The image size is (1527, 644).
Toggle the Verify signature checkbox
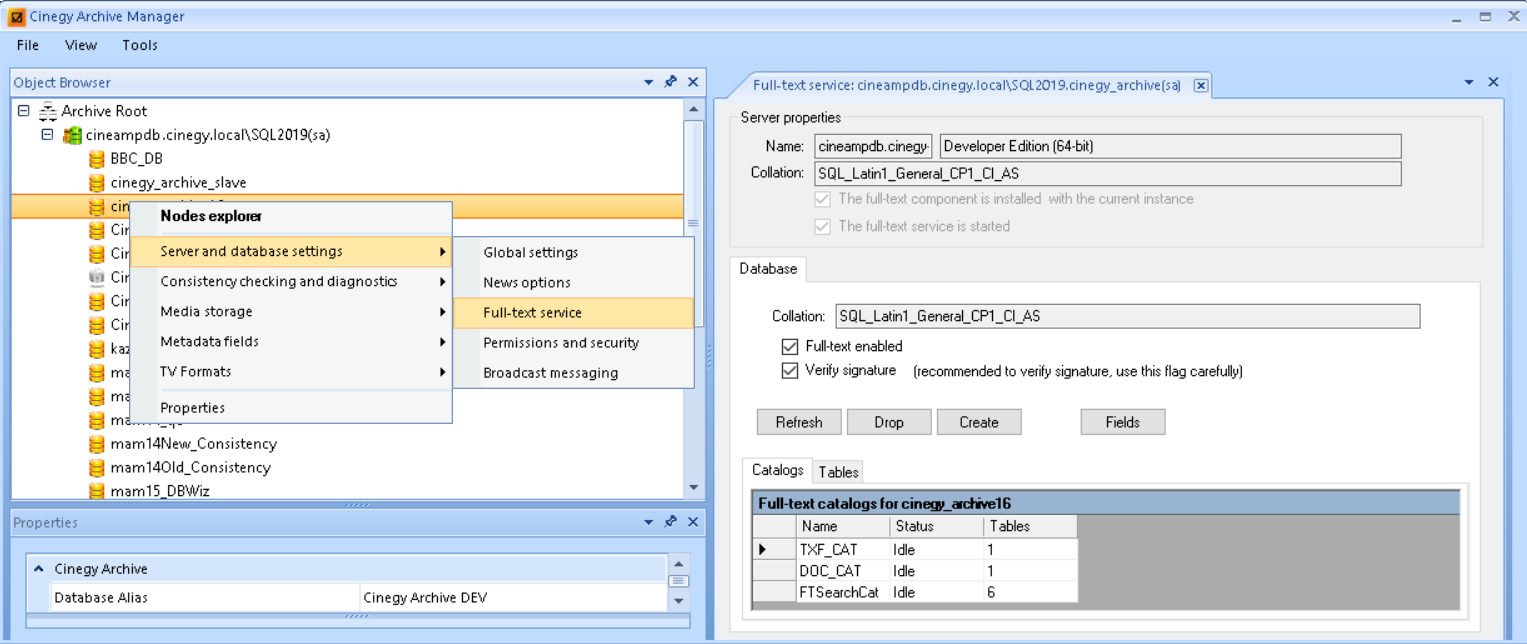tap(789, 370)
